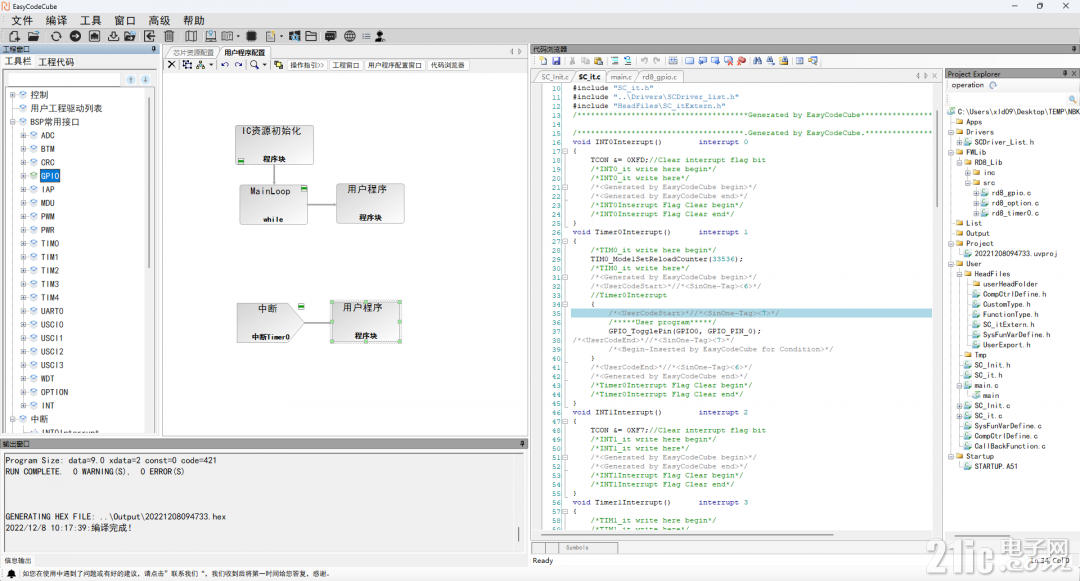Expand the ADC tree node
The width and height of the screenshot is (1080, 581).
[x=23, y=135]
